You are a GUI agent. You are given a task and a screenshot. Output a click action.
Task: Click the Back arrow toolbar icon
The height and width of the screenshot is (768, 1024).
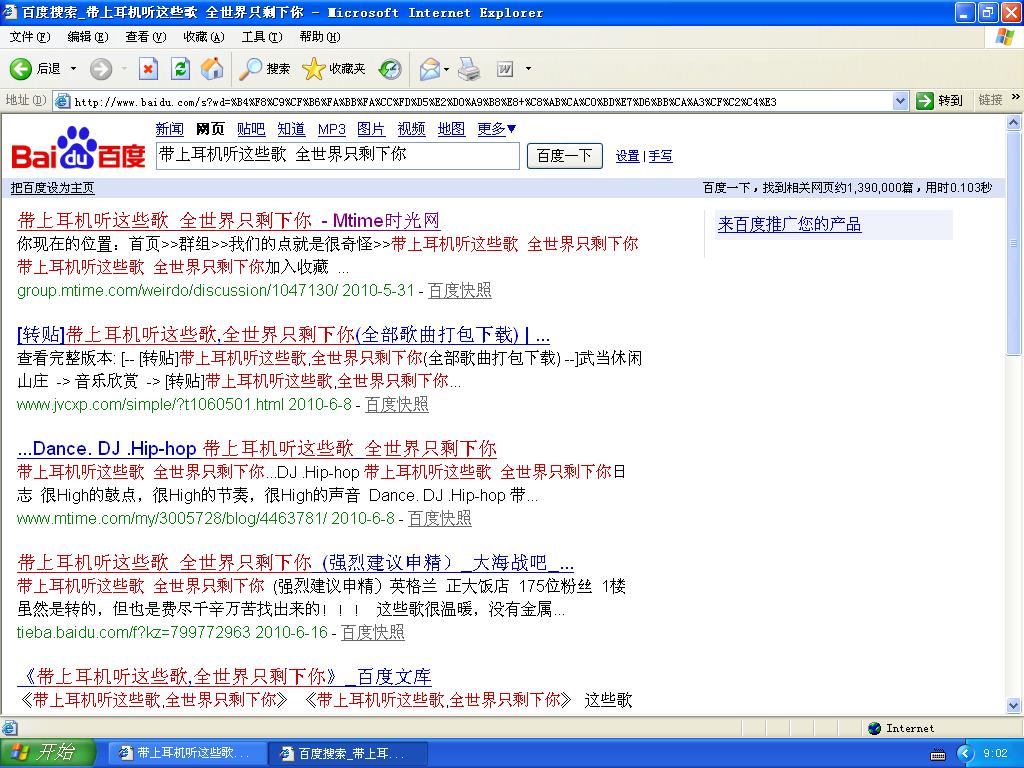20,69
